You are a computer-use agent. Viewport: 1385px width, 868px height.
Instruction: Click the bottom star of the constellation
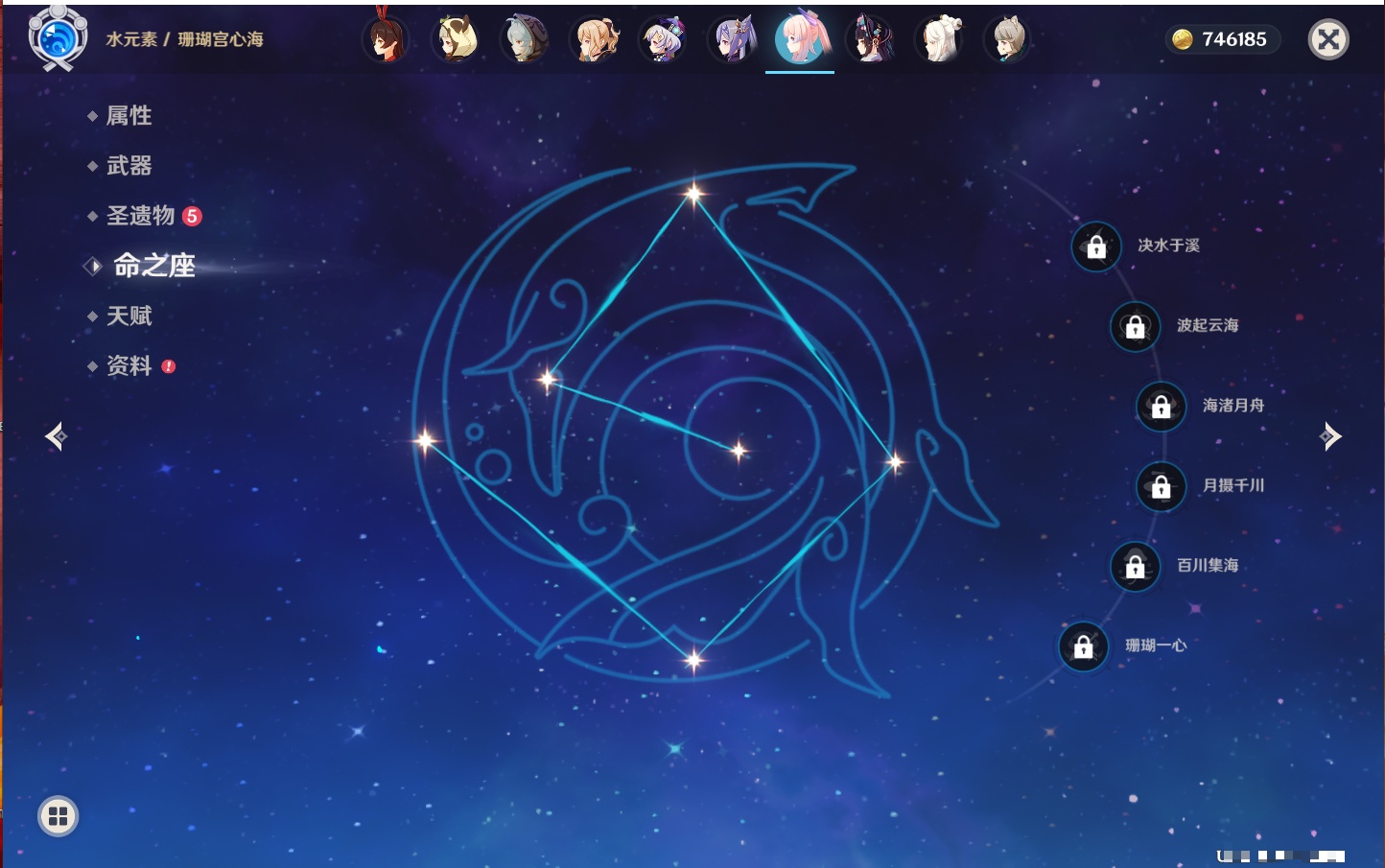pos(693,659)
